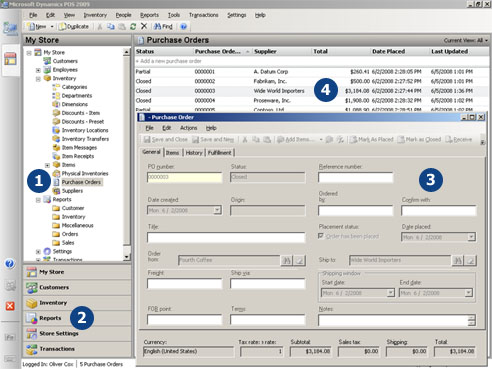
Task: Expand the Employees tree node
Action: (x=38, y=70)
